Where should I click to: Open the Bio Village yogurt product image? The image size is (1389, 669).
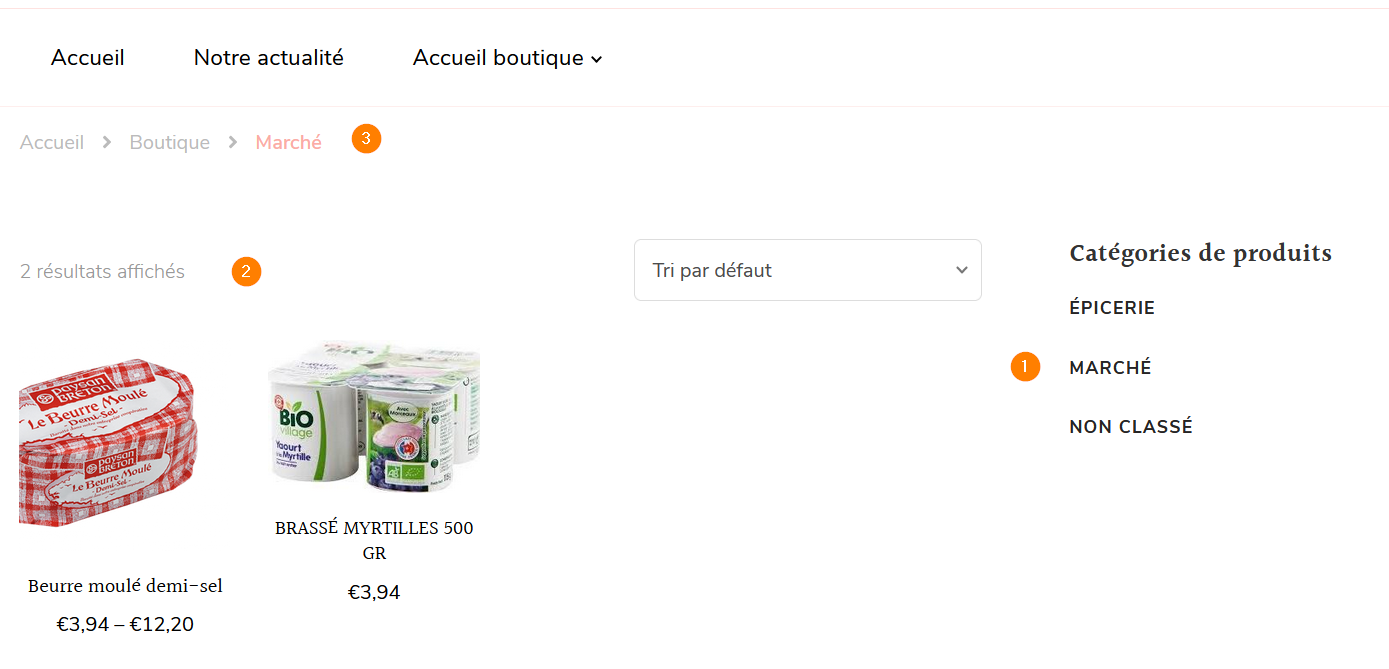click(374, 418)
